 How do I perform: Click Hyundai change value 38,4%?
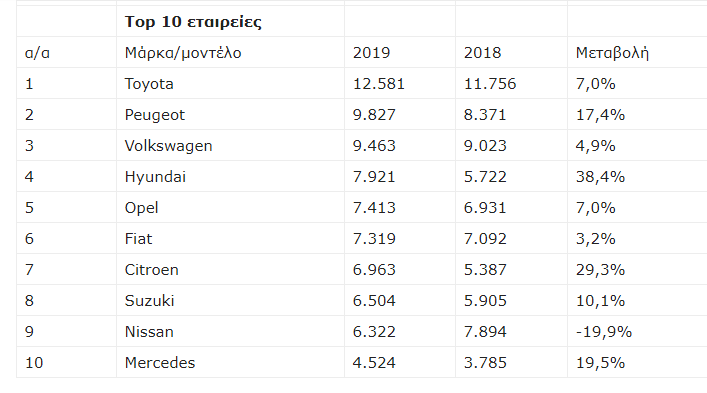[600, 177]
